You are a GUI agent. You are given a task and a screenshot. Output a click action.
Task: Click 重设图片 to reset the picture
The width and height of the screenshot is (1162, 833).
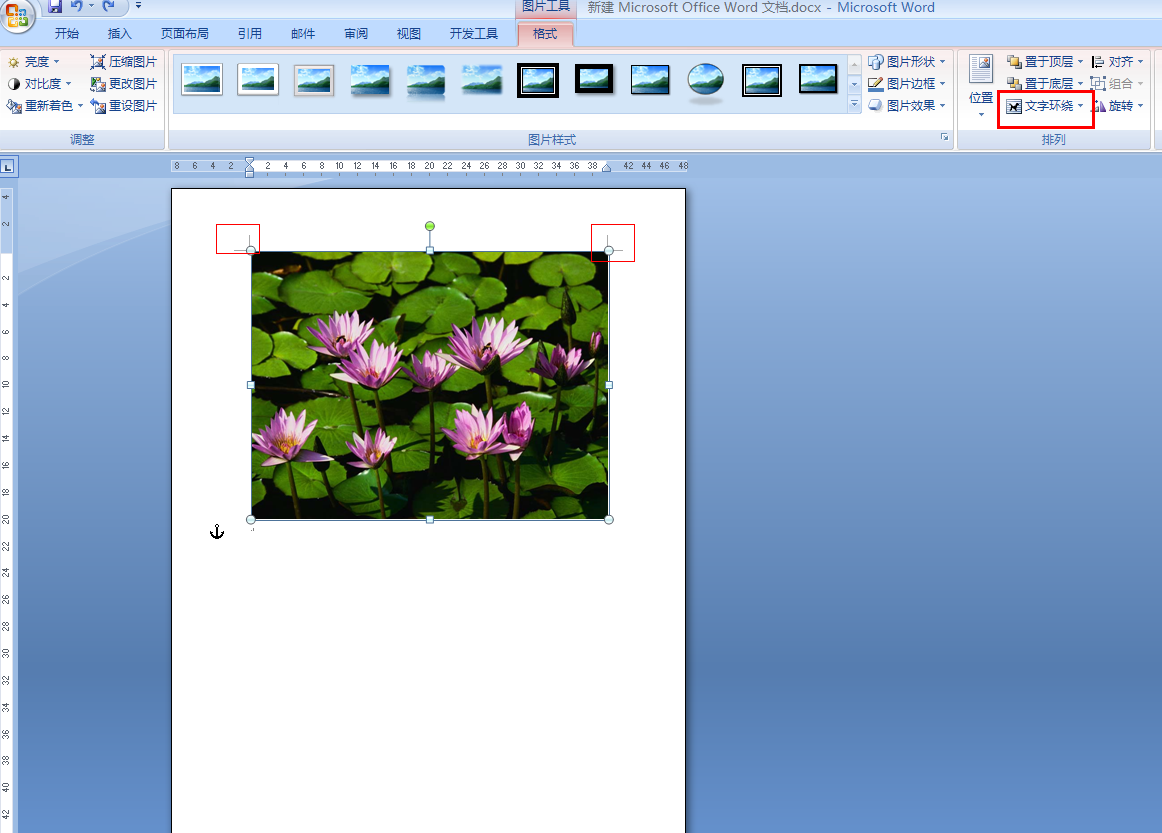(x=124, y=105)
